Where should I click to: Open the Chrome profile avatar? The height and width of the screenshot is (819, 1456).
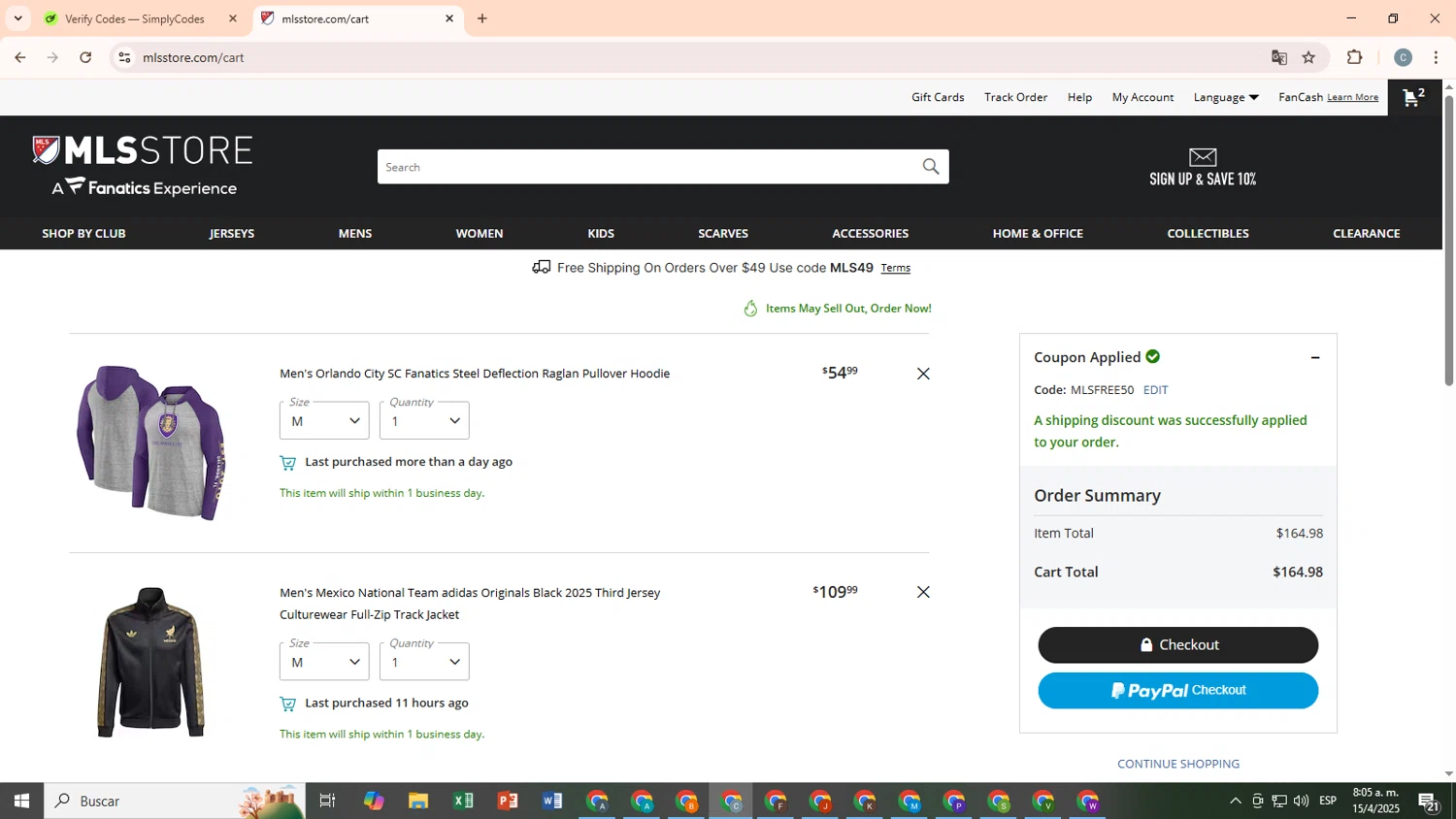pos(1403,57)
